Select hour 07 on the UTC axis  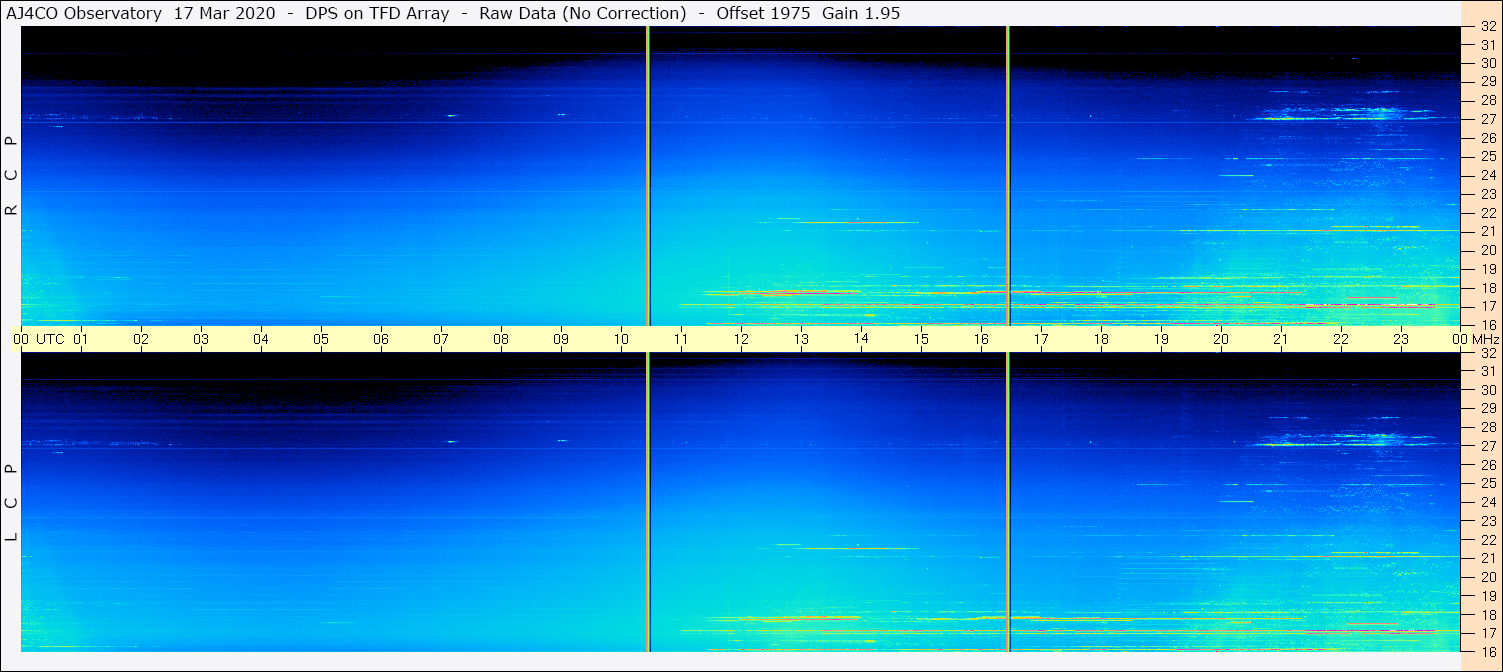441,339
